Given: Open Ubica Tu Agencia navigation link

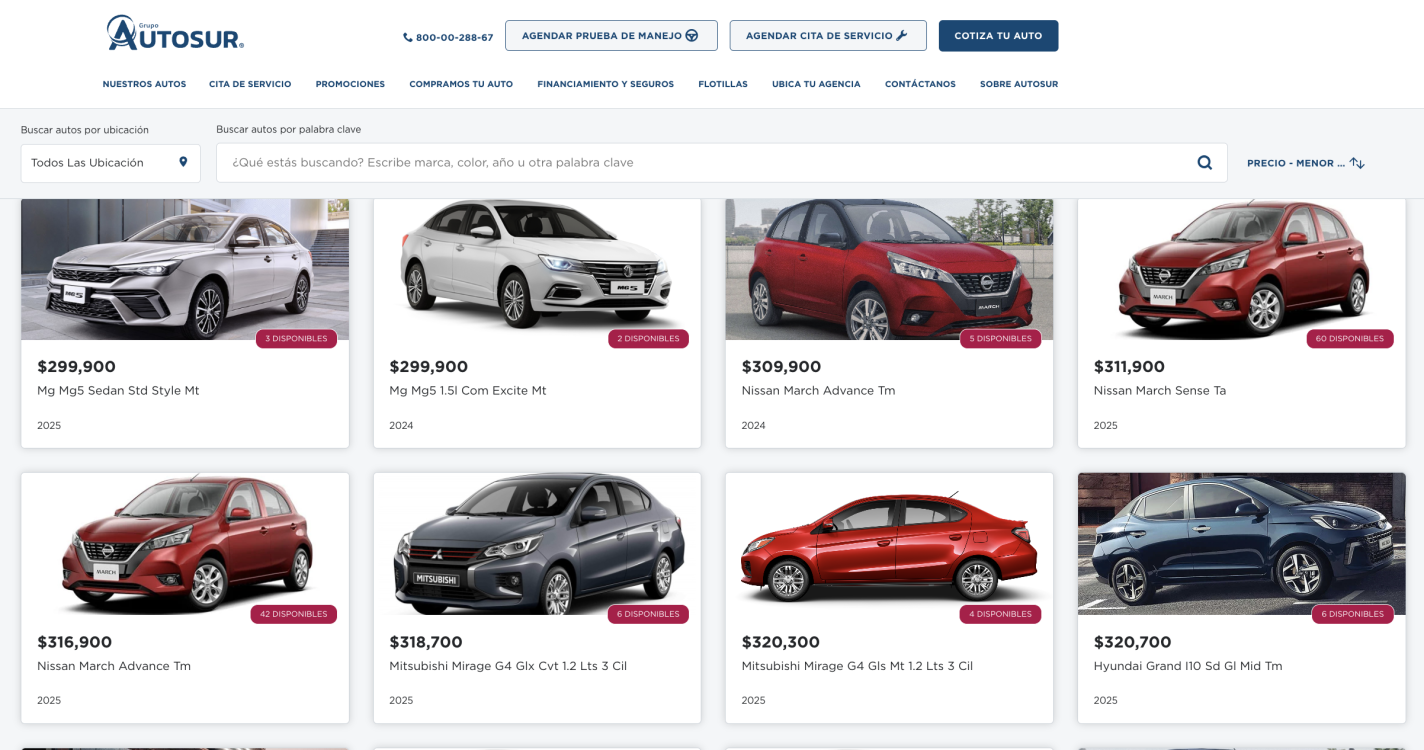Looking at the screenshot, I should tap(816, 84).
